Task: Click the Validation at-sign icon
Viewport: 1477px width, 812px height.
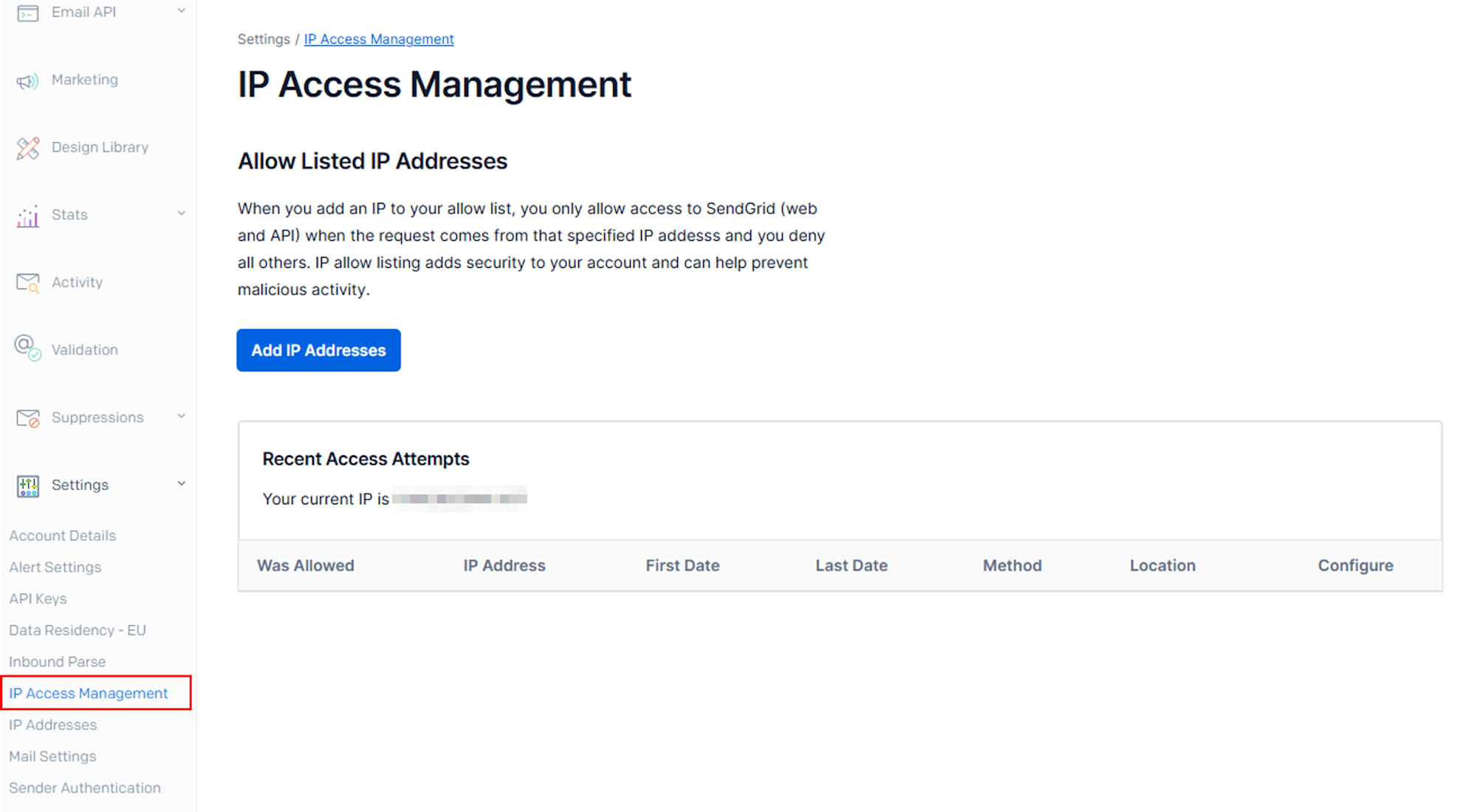Action: [x=27, y=348]
